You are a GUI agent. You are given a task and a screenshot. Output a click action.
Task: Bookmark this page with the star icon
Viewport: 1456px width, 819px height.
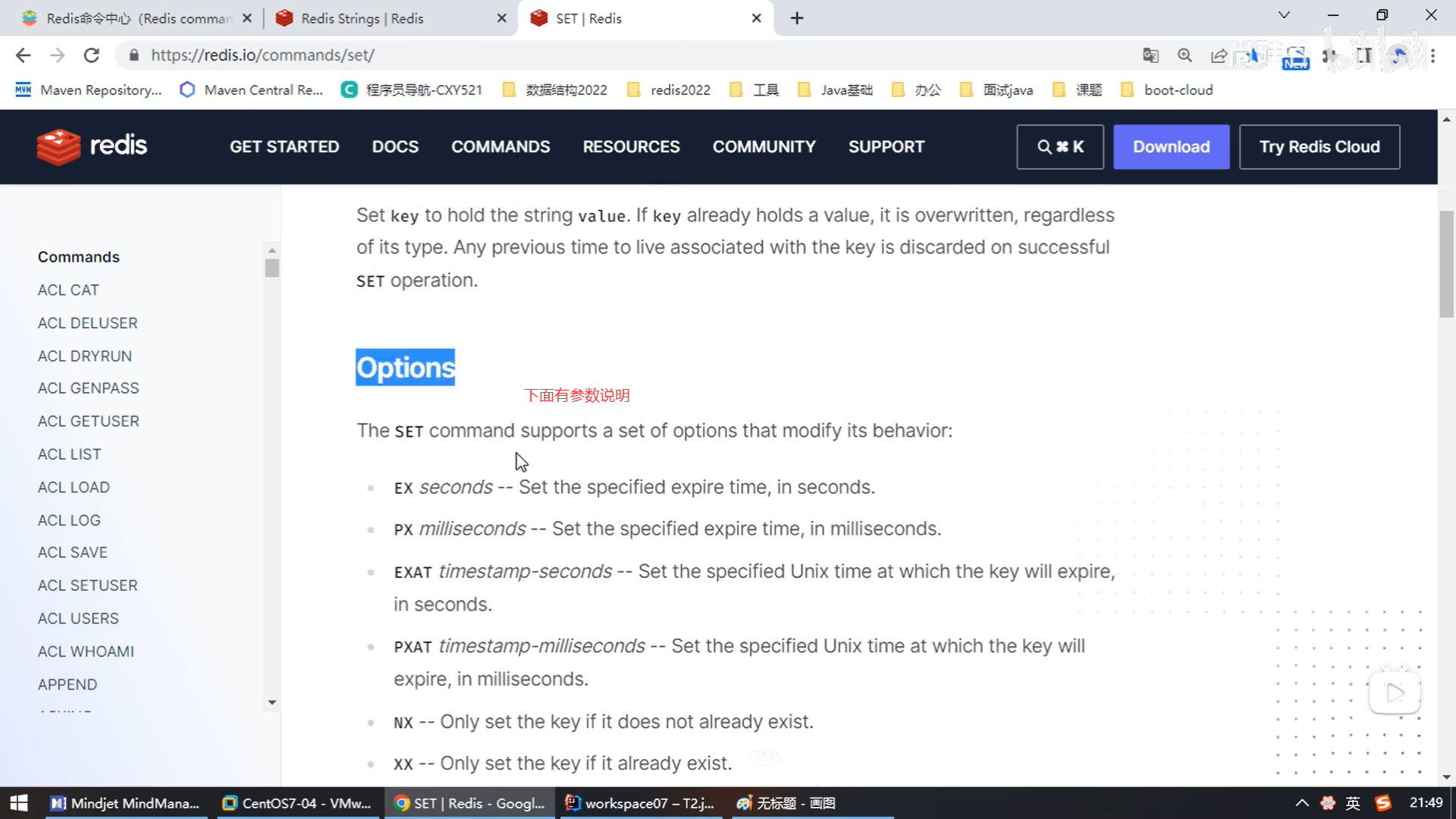point(1253,55)
